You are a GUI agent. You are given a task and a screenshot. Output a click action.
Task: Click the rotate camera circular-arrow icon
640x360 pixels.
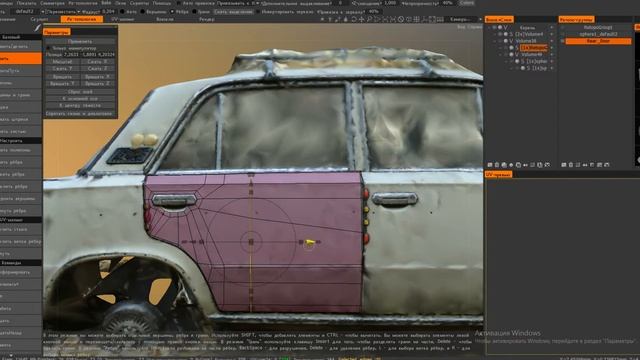(x=354, y=19)
